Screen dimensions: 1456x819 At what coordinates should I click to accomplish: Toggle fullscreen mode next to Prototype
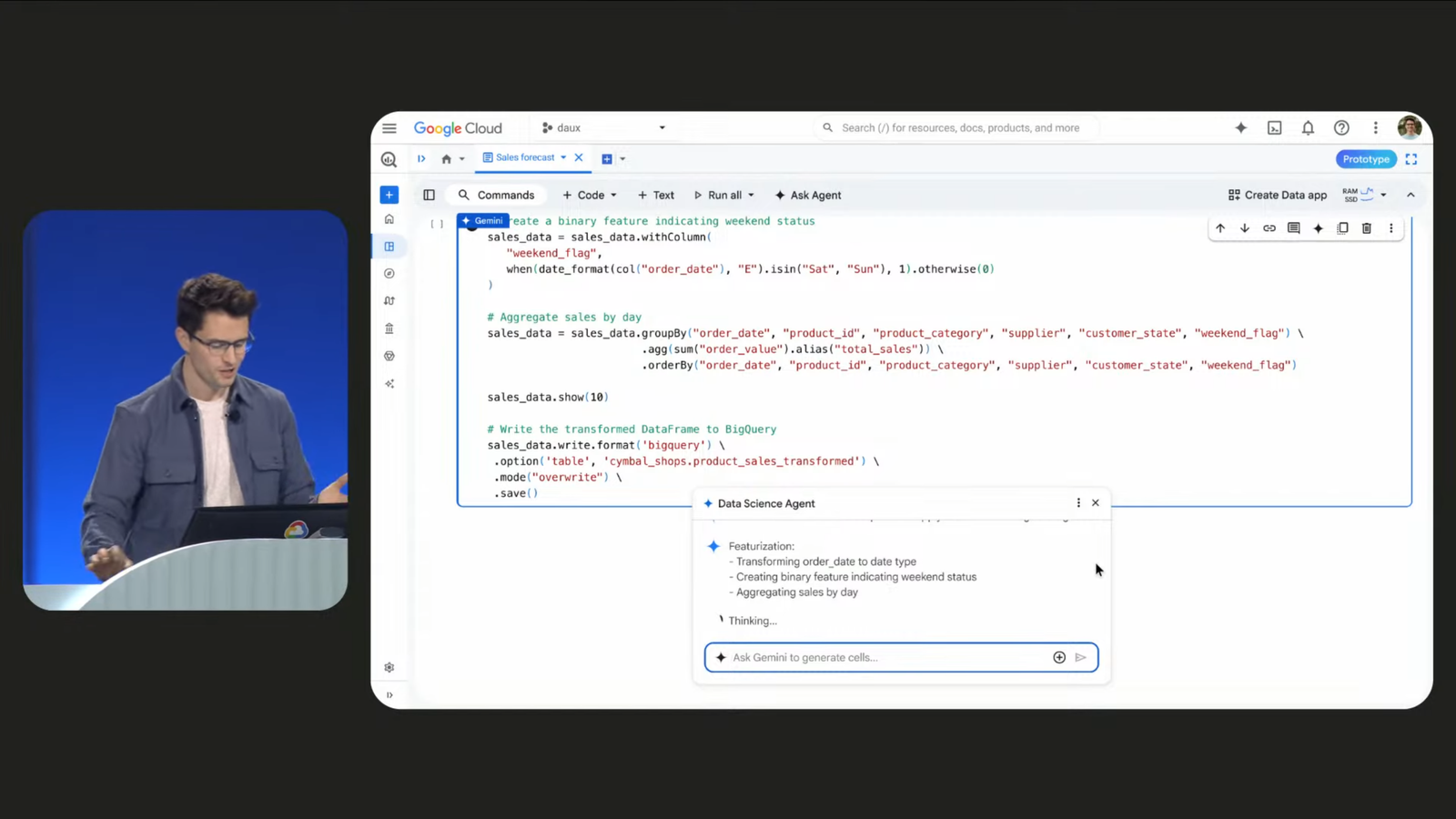click(1411, 159)
